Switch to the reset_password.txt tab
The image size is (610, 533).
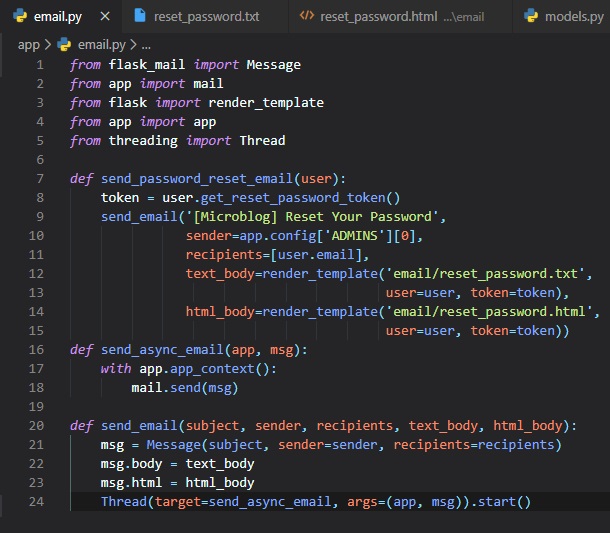(206, 16)
